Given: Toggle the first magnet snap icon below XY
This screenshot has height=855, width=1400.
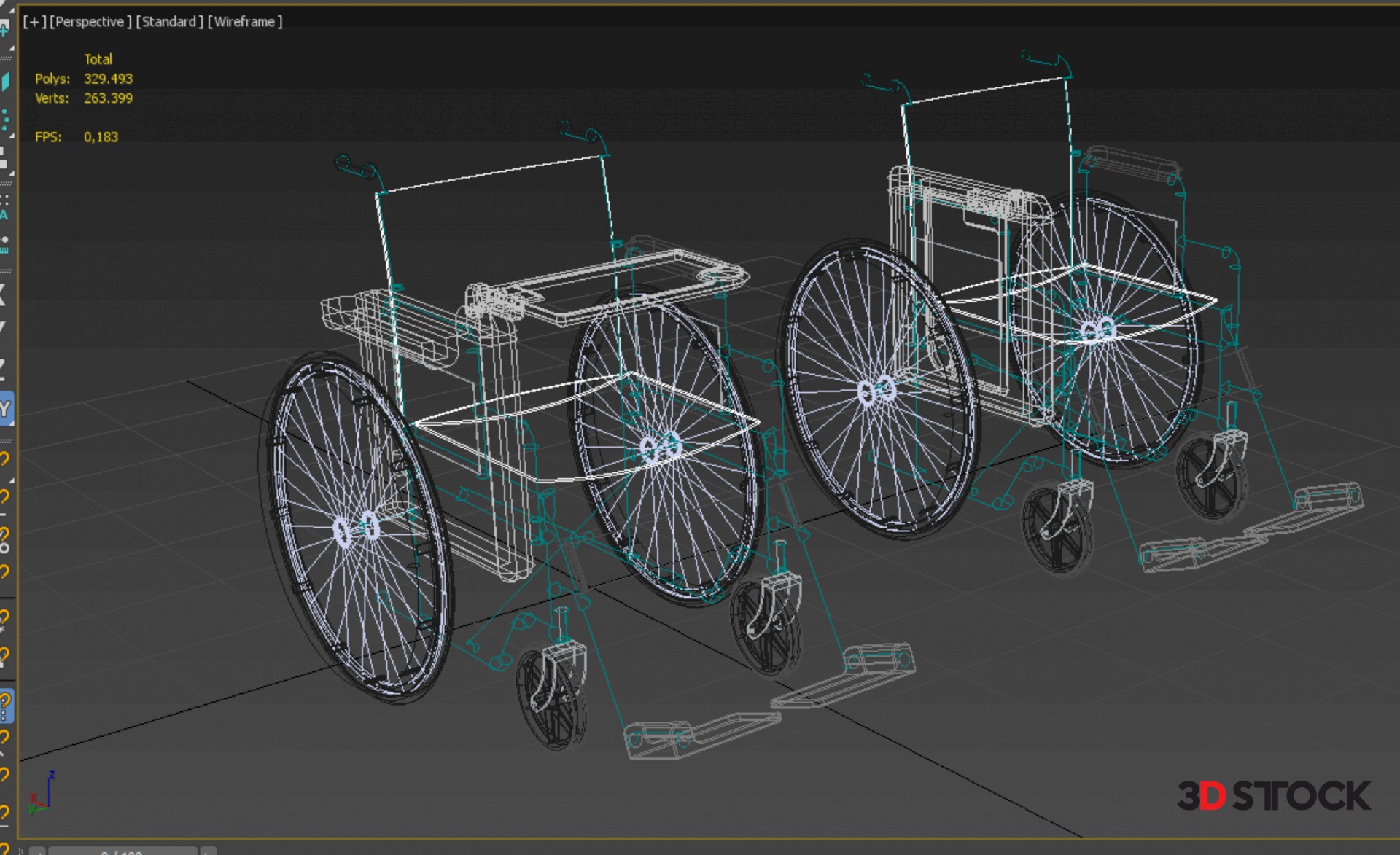Looking at the screenshot, I should (x=4, y=458).
